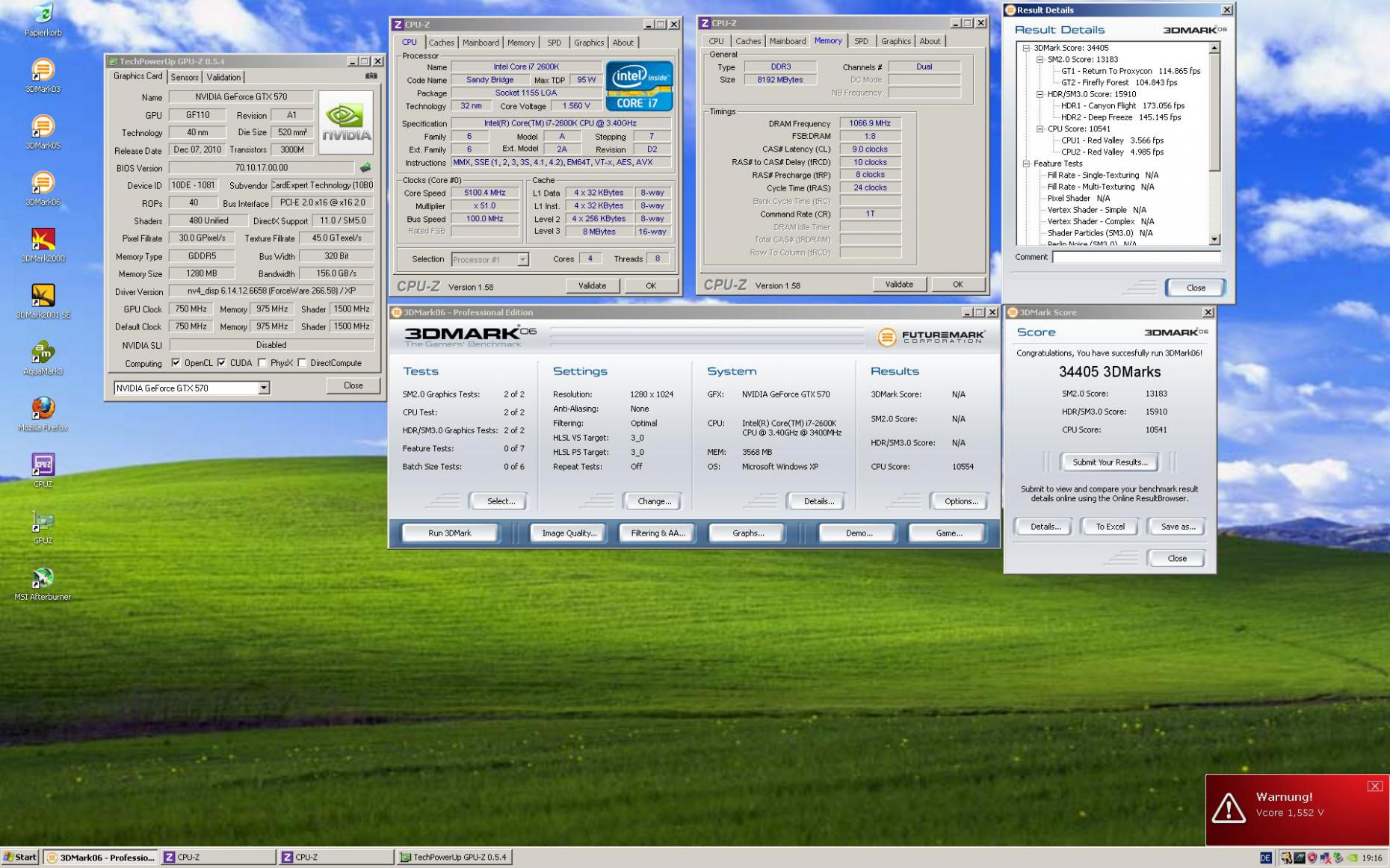Click the To Excel button in 3DMark Score
The height and width of the screenshot is (868, 1390).
pos(1110,527)
